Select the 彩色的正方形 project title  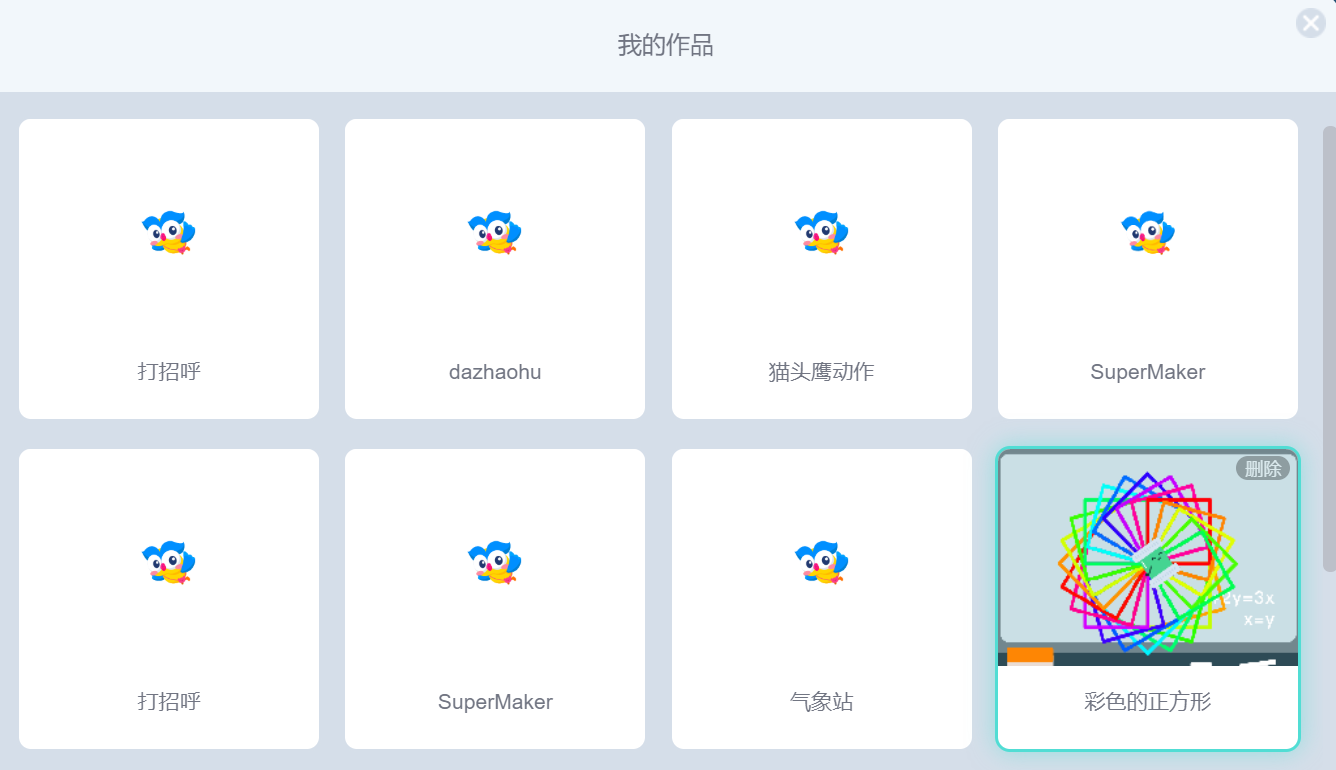[1148, 702]
